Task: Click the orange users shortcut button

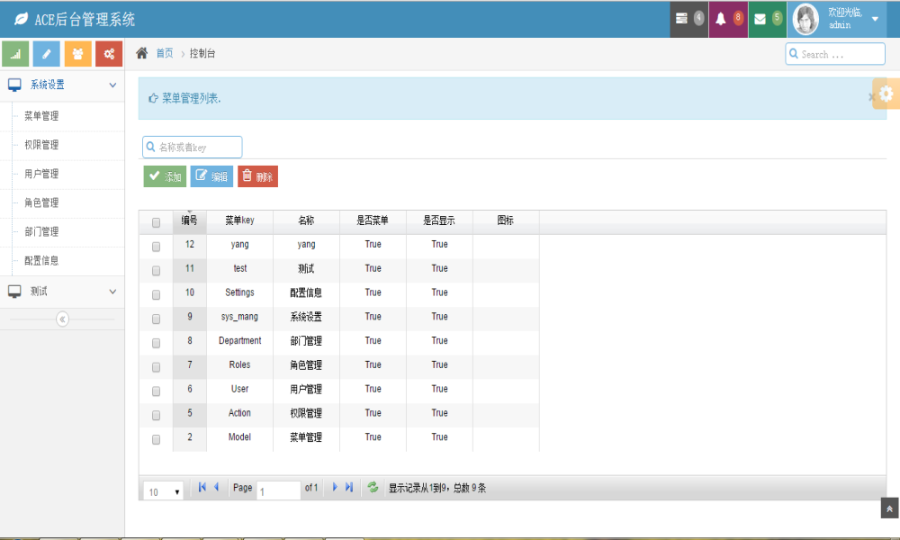Action: click(78, 54)
